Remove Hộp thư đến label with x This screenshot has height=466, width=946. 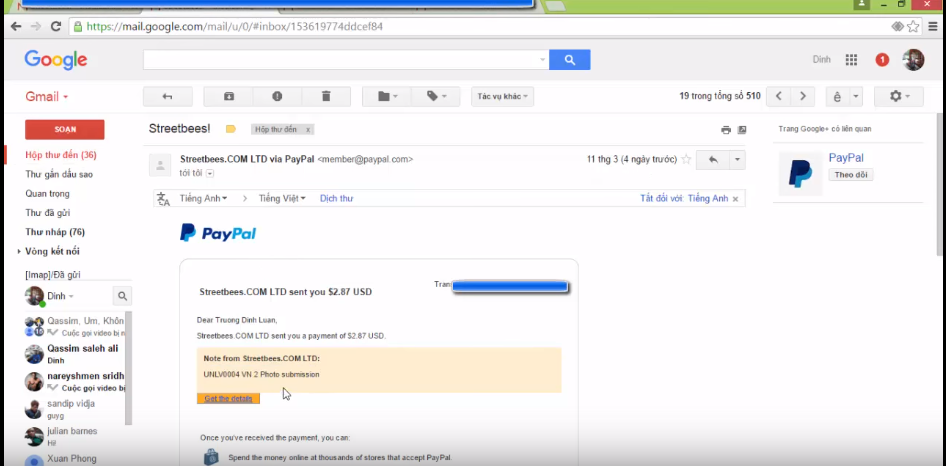coord(308,130)
